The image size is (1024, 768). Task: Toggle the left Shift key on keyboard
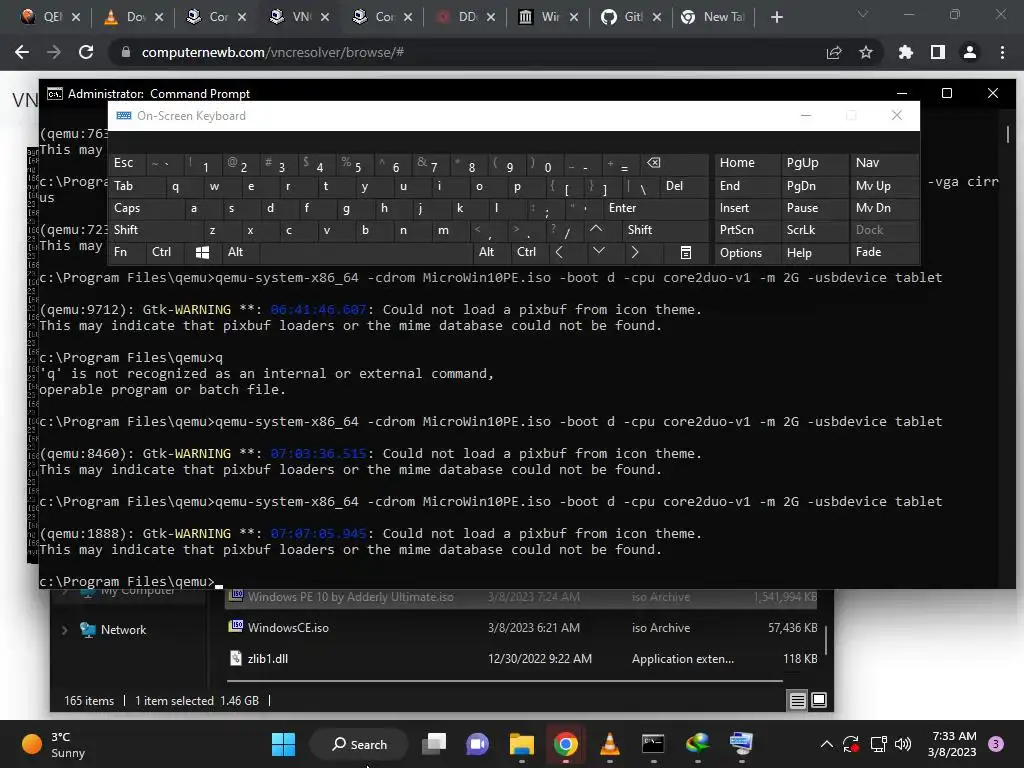click(155, 230)
